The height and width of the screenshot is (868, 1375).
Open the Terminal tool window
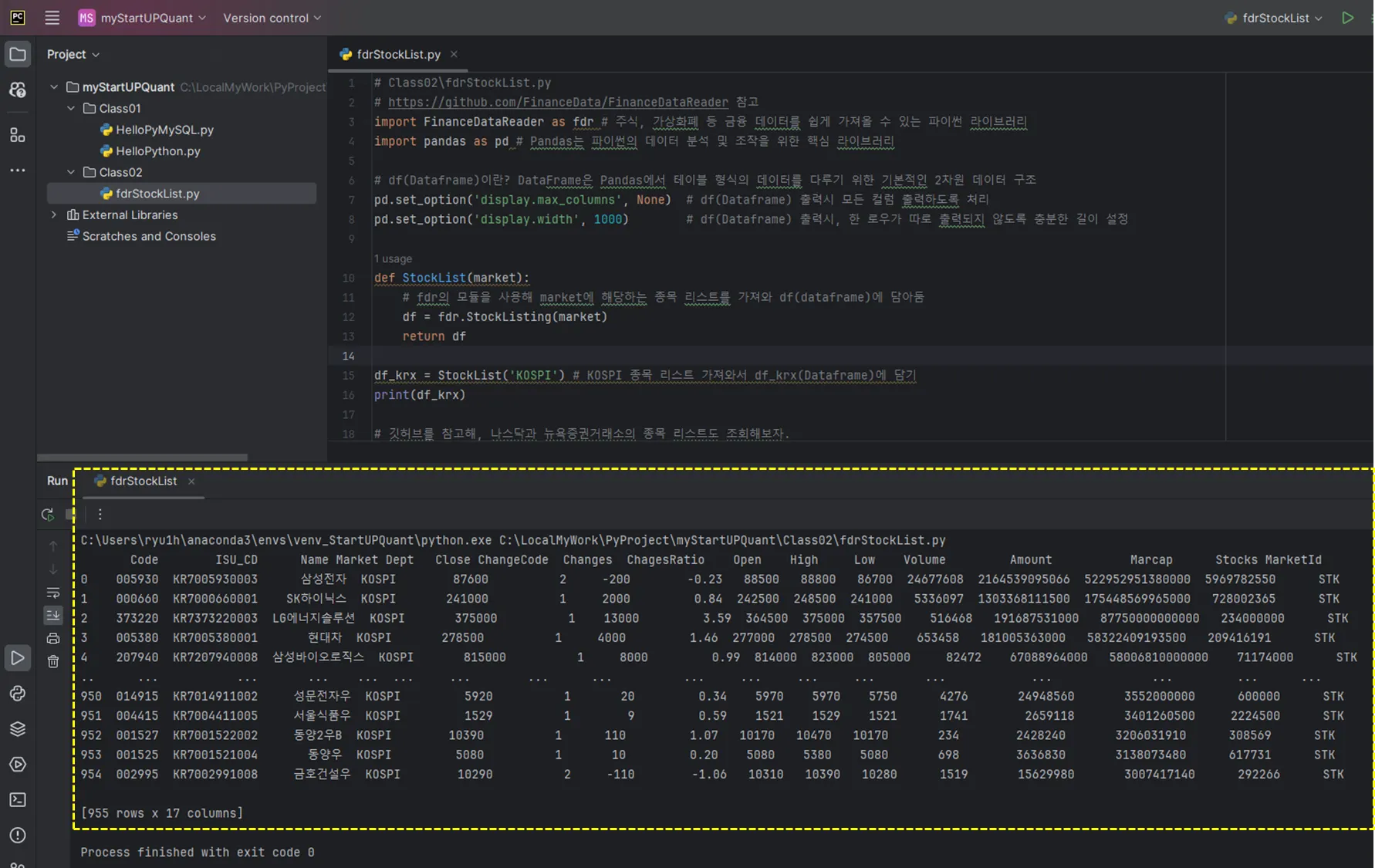[18, 800]
